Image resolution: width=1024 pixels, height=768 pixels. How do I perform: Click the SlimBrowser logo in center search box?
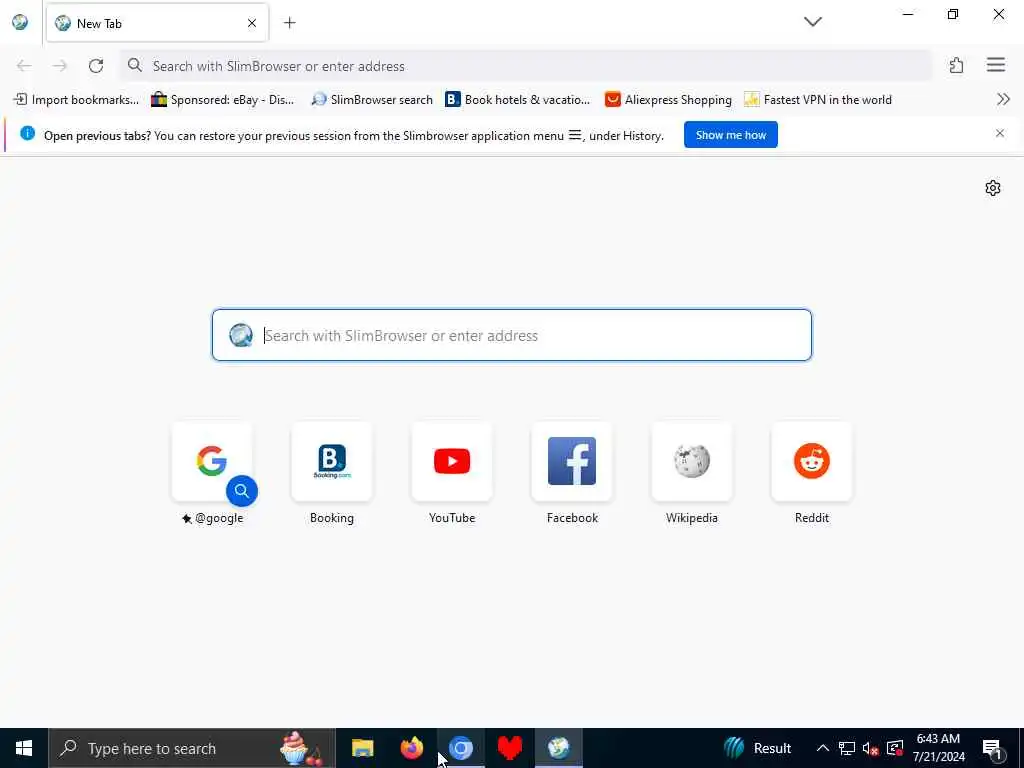tap(241, 335)
